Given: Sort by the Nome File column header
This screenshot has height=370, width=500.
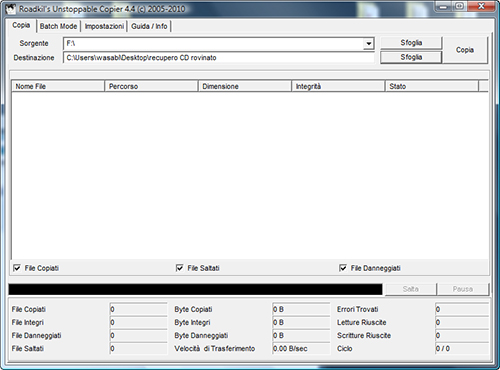Looking at the screenshot, I should [x=58, y=86].
